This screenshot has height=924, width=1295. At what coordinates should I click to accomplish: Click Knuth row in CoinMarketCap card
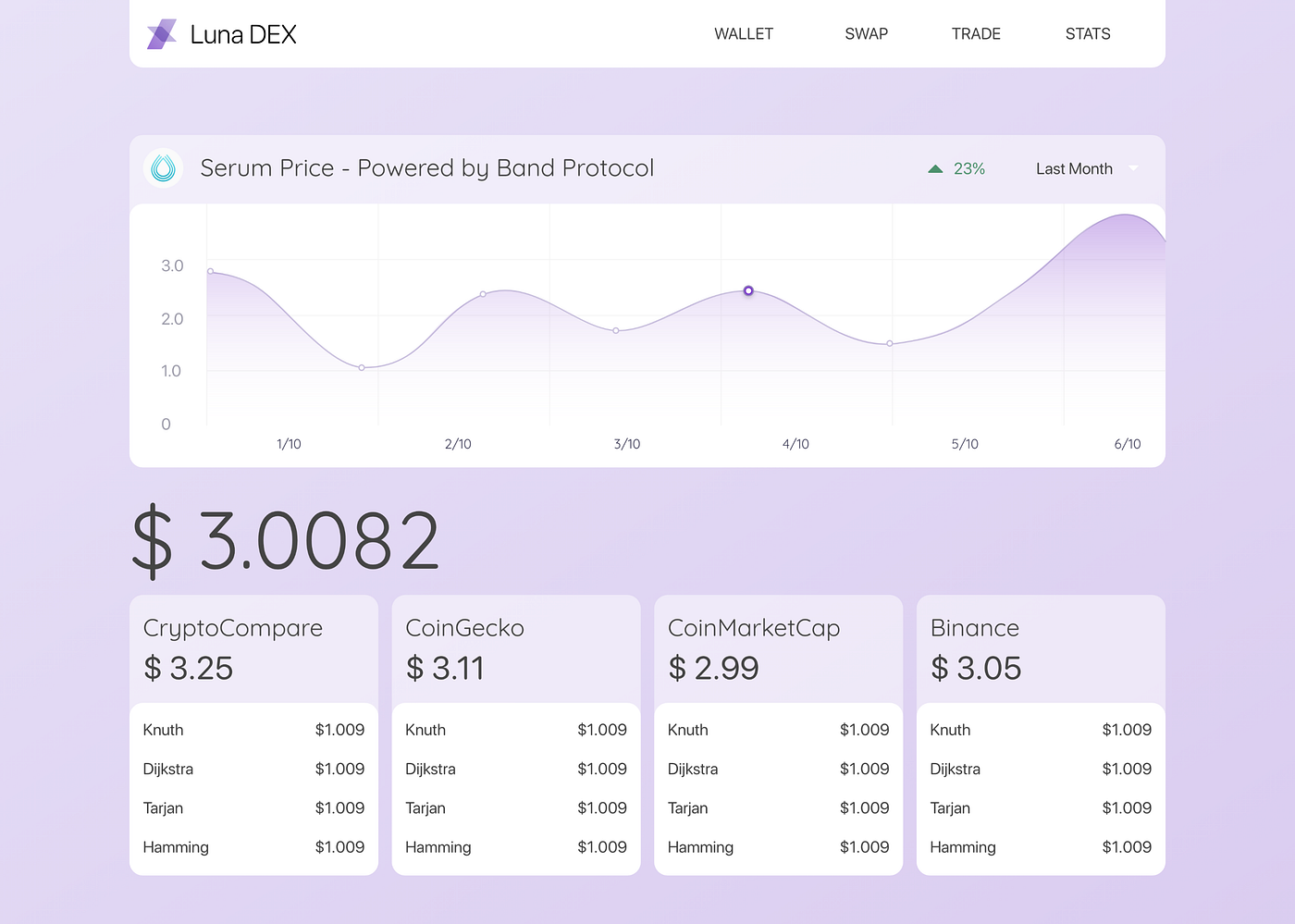pyautogui.click(x=778, y=730)
